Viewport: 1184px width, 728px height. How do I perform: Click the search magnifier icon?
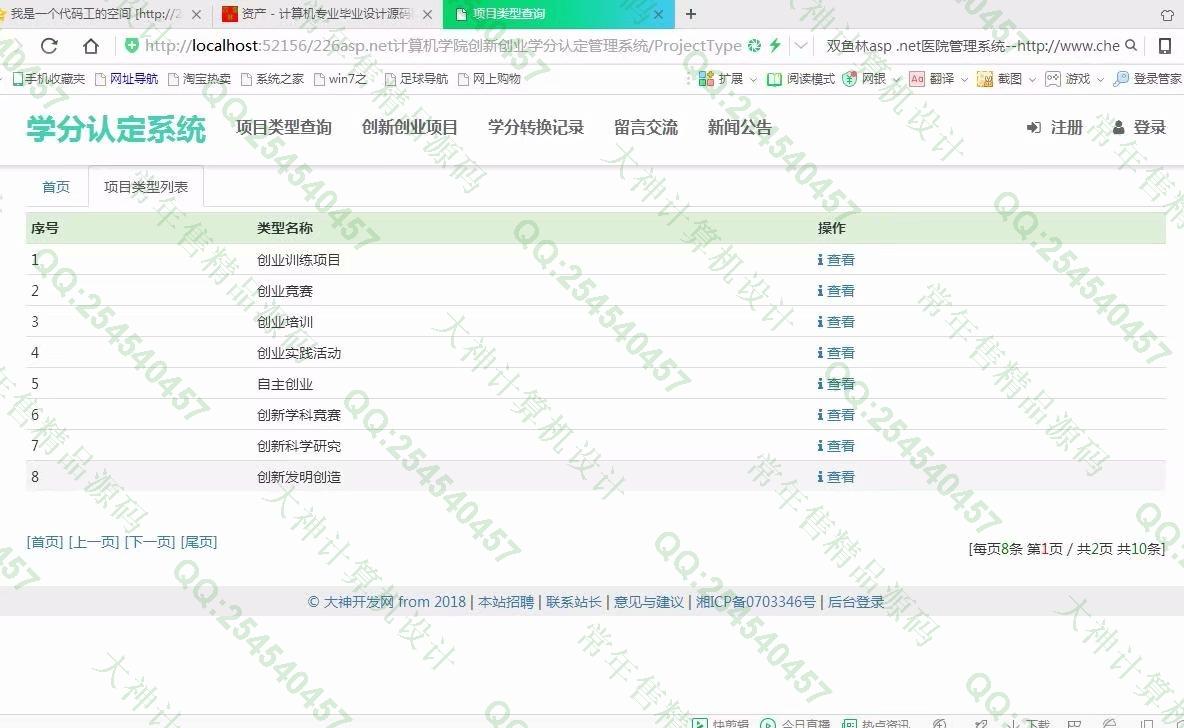tap(1130, 45)
